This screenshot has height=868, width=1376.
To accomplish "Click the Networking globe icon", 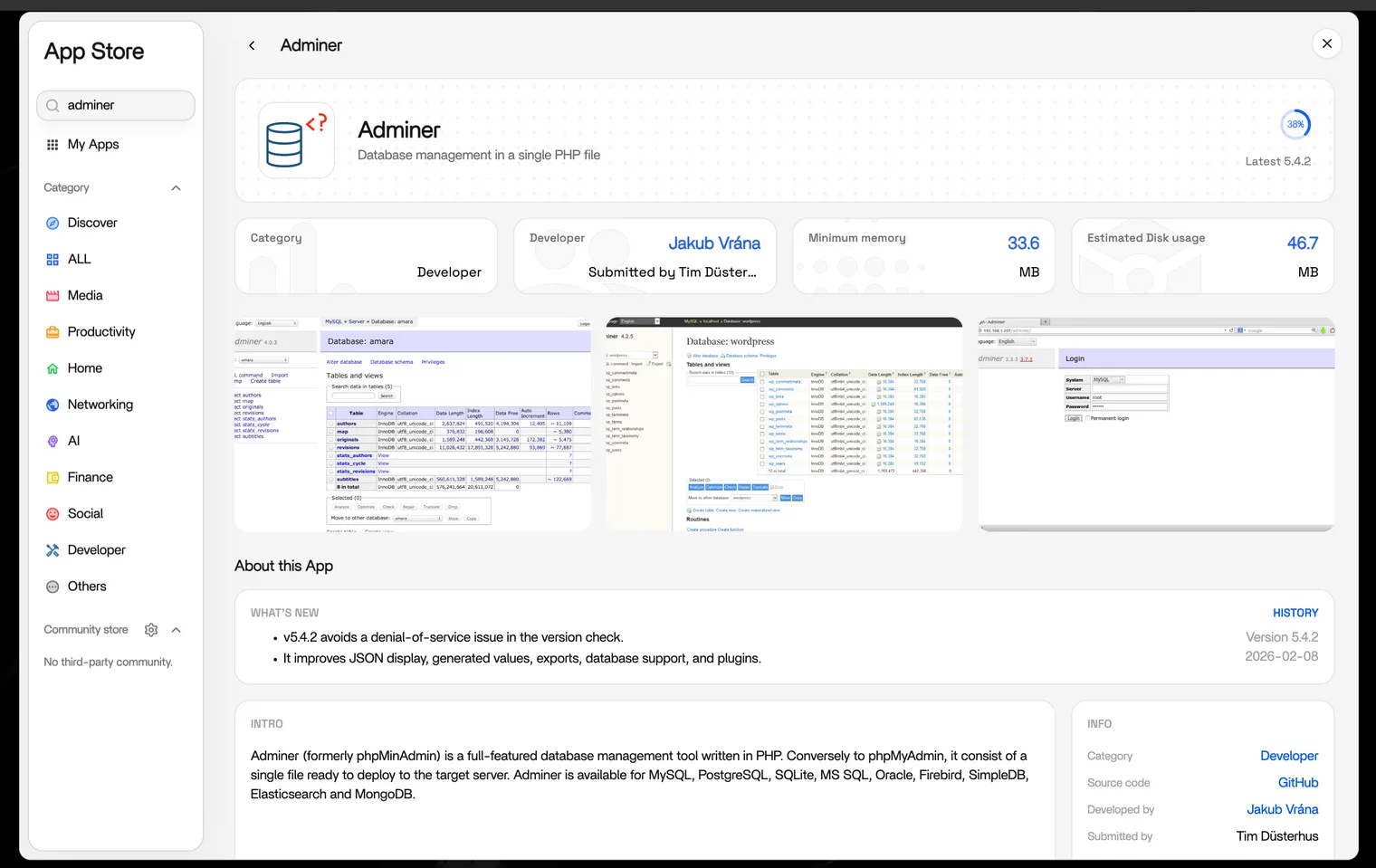I will tap(53, 405).
